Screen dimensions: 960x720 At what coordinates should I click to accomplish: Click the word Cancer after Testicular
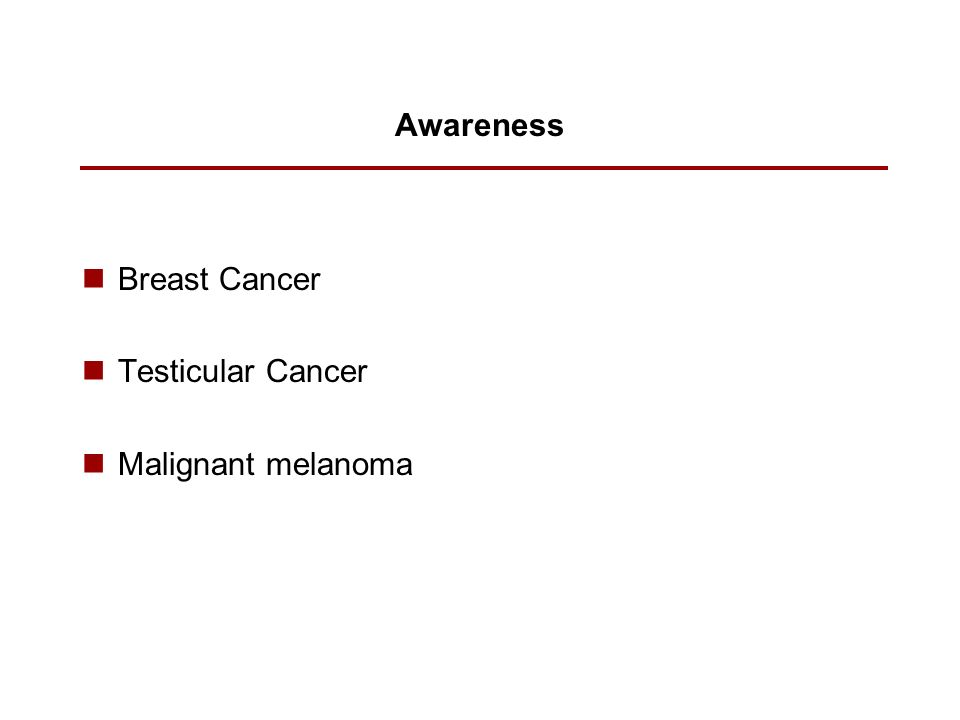317,372
